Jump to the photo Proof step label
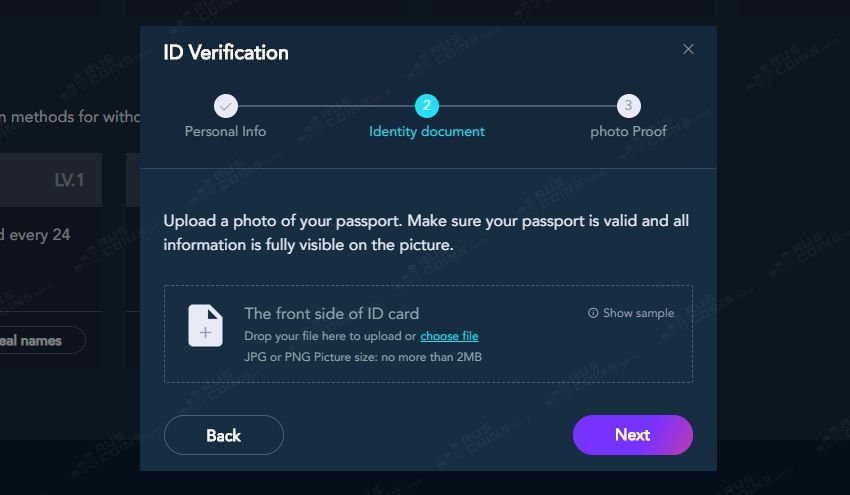This screenshot has width=850, height=495. (x=628, y=131)
